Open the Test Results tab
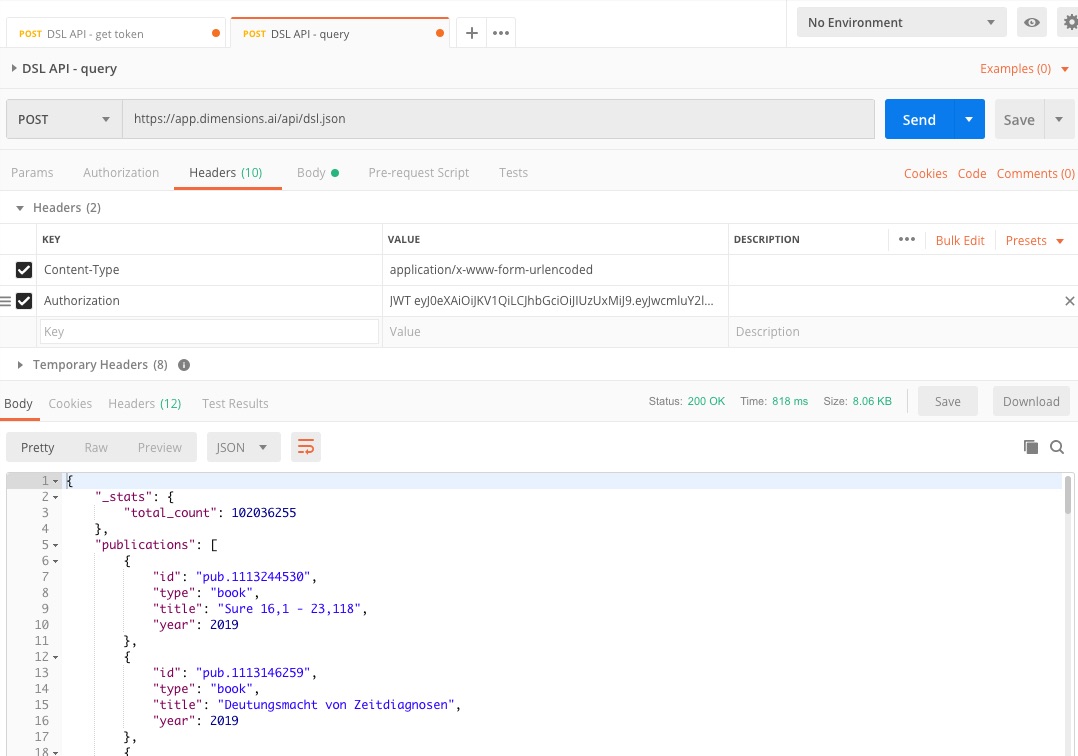 [x=235, y=403]
